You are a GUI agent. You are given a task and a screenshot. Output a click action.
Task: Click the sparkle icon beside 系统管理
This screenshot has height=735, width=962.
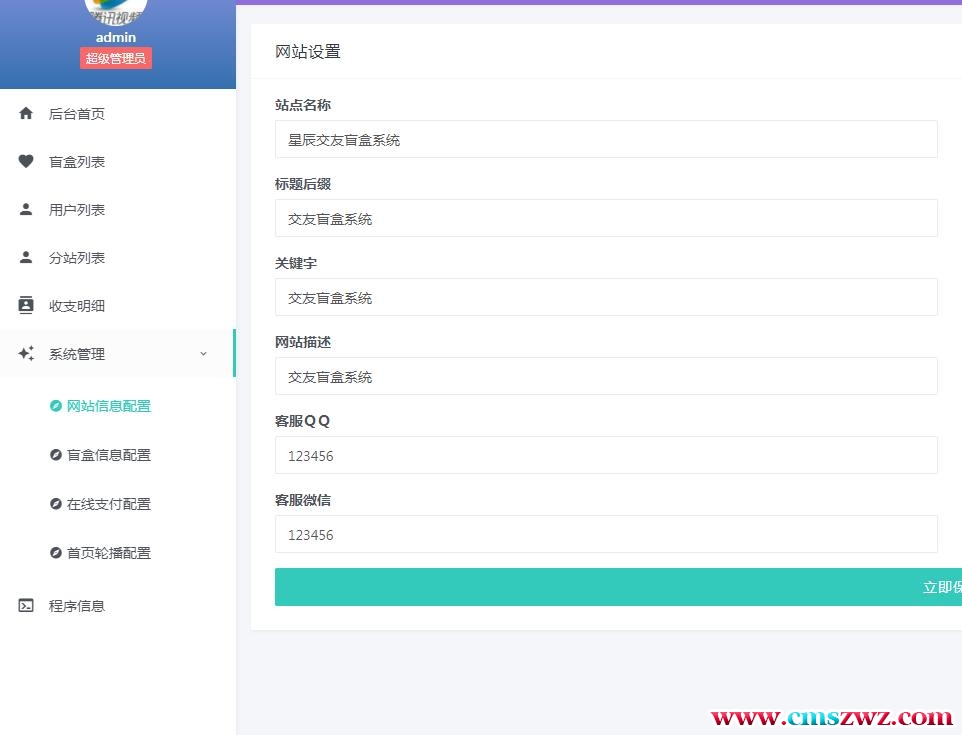(x=27, y=354)
